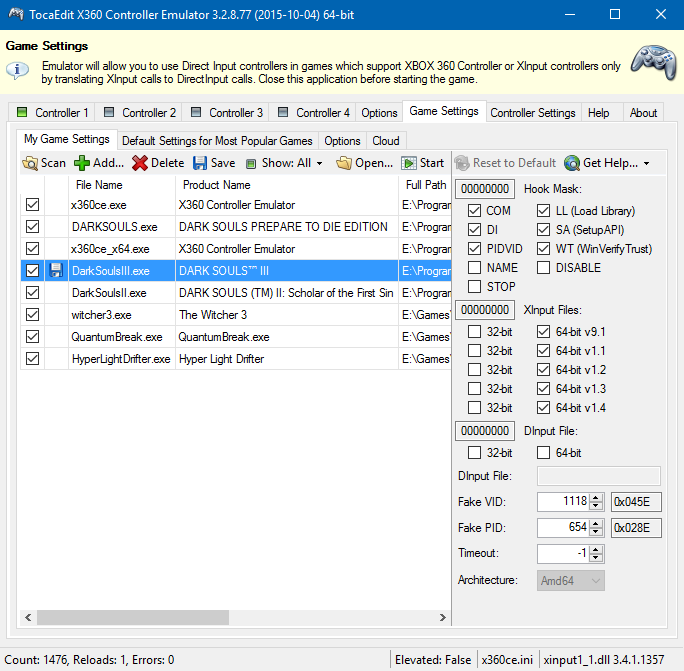Click the Controller 2 status square icon

point(109,112)
